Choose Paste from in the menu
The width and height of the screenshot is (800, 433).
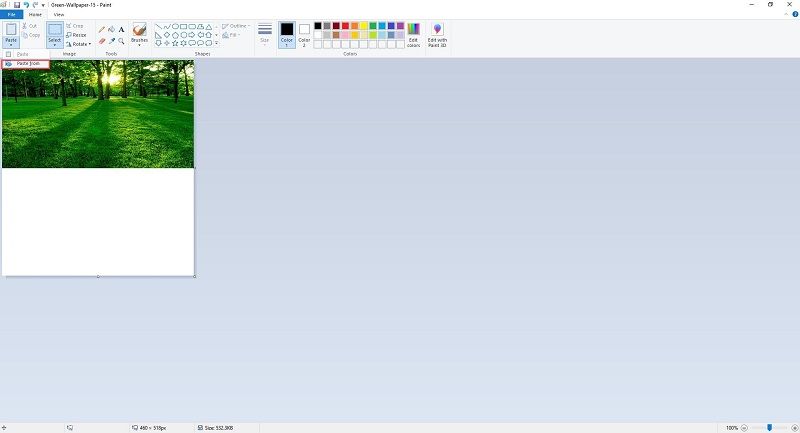pyautogui.click(x=27, y=63)
